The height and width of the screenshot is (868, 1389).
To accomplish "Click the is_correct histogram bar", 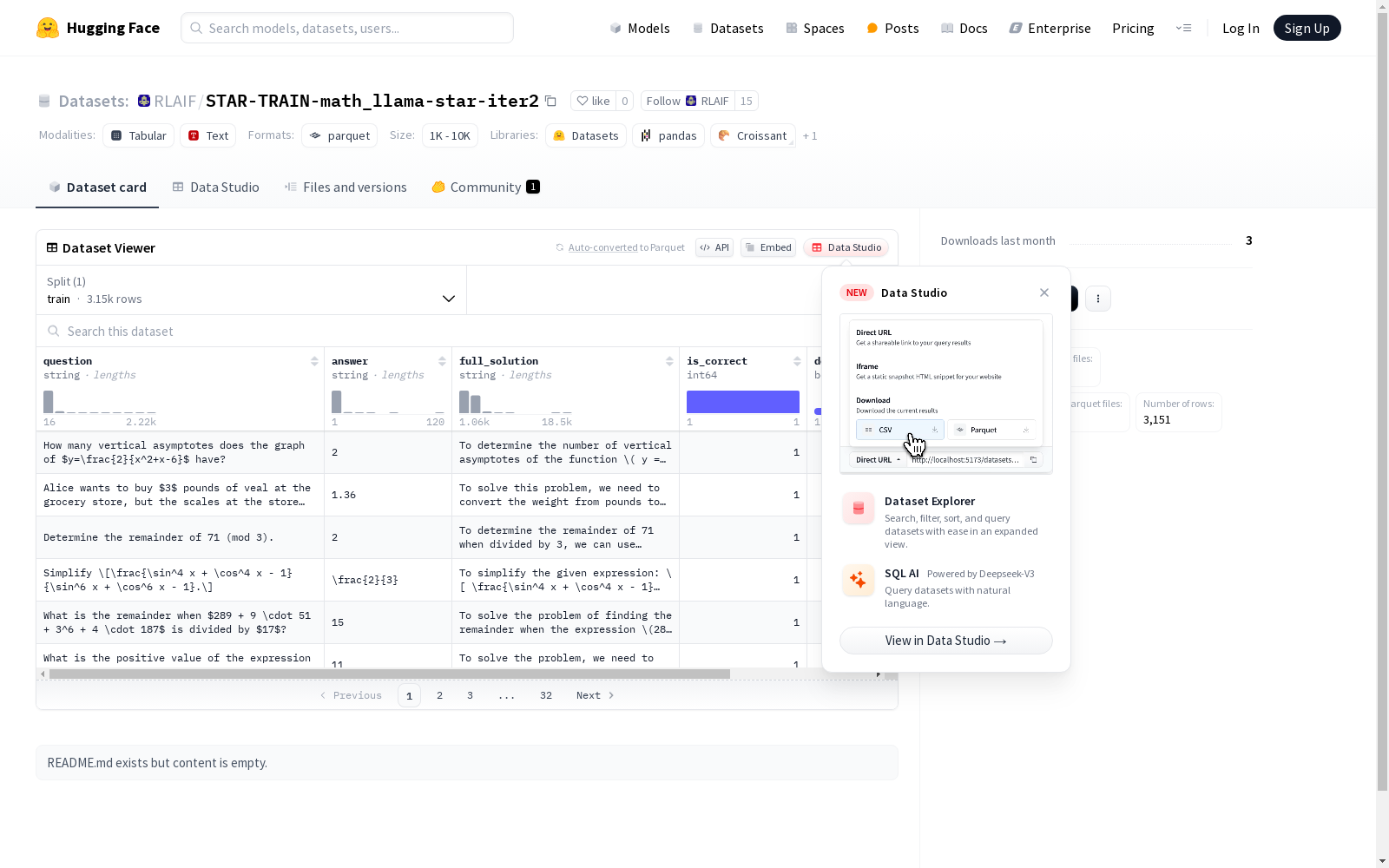I will click(743, 402).
